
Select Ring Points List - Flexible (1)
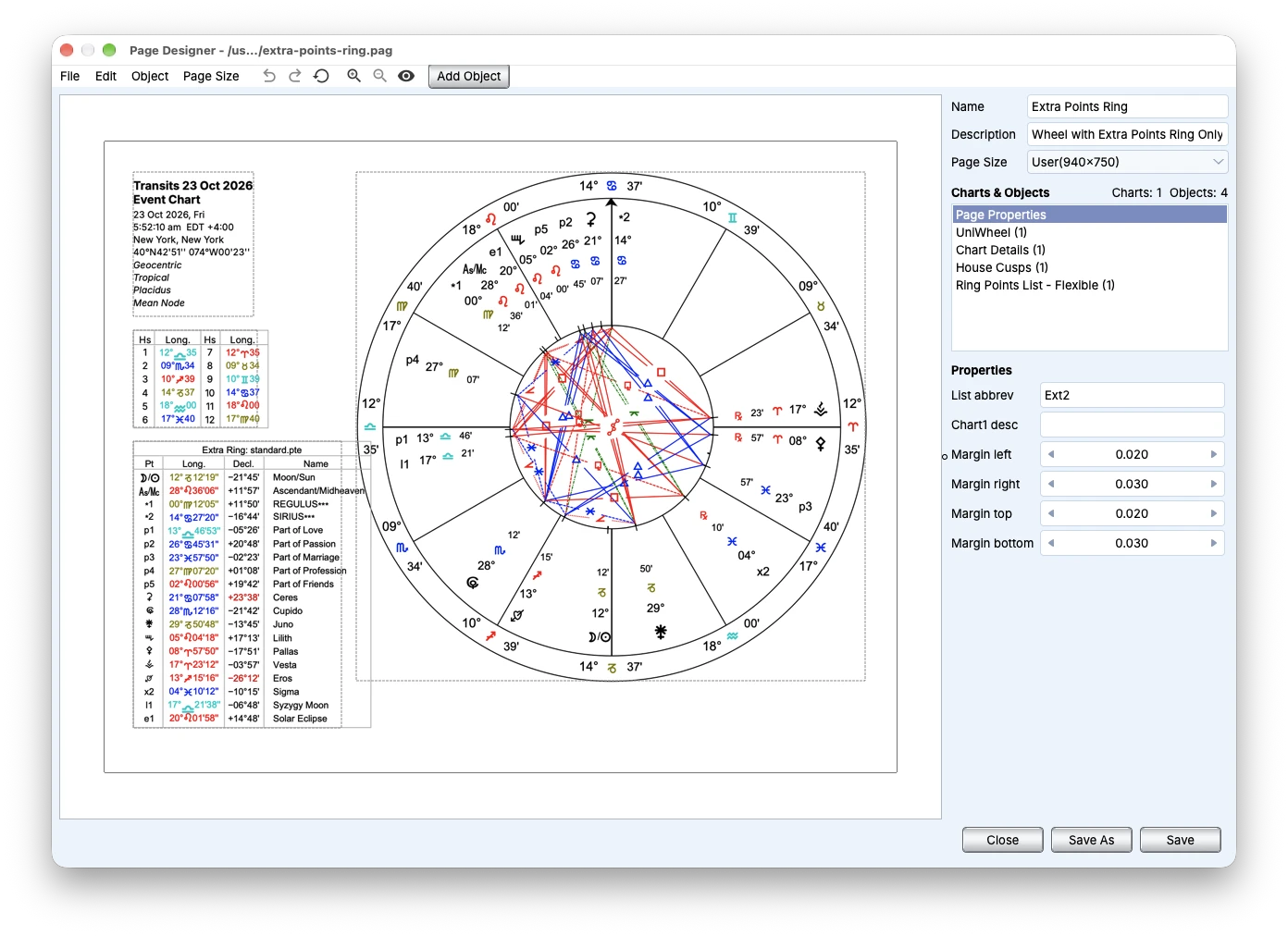(1089, 285)
